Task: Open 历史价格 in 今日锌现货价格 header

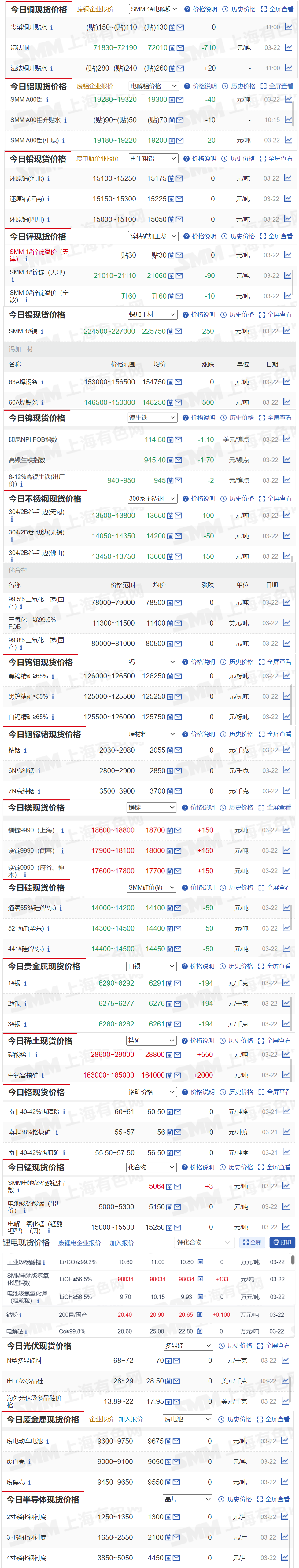Action: point(238,236)
